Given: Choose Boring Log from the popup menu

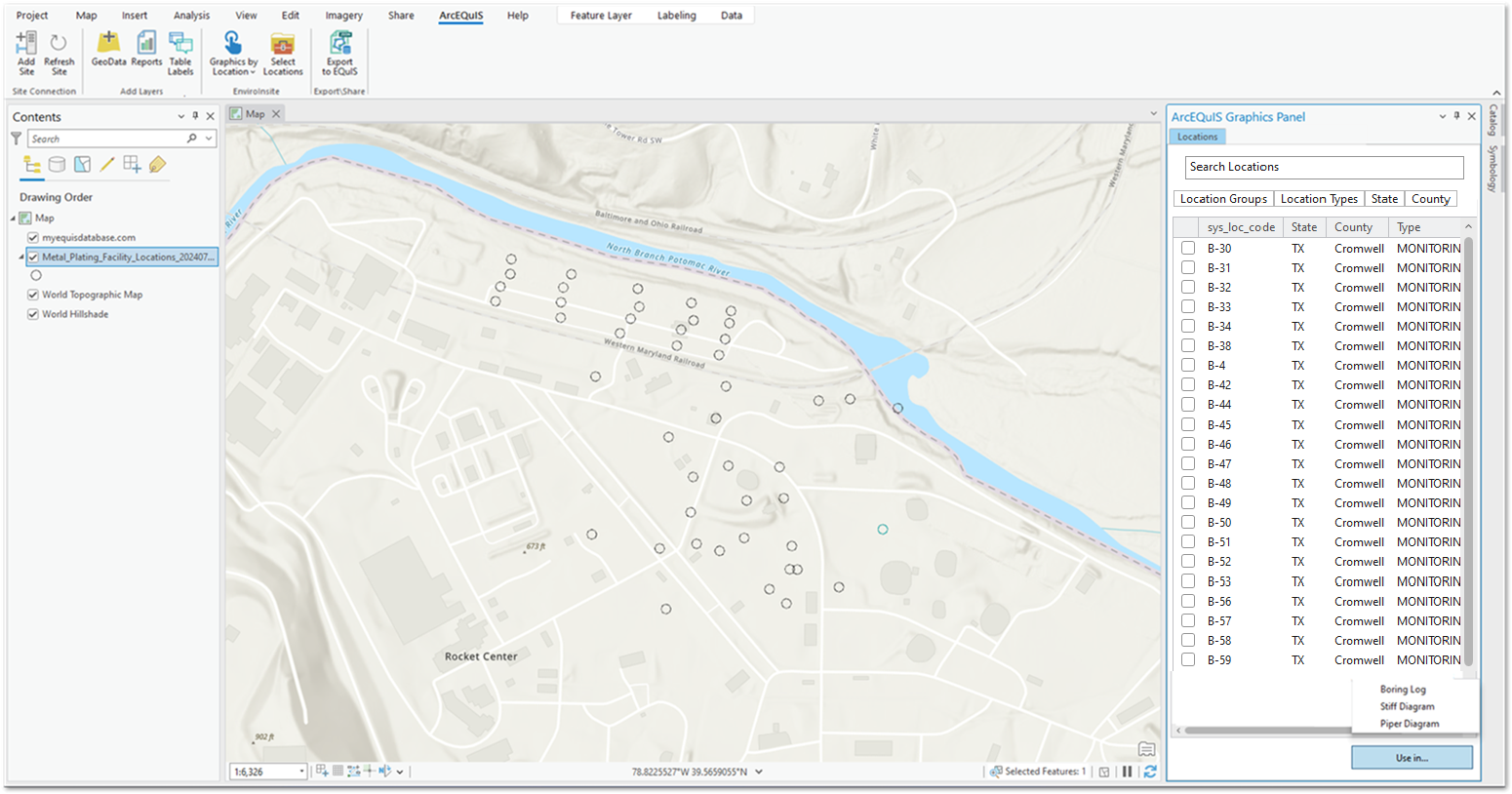Looking at the screenshot, I should click(x=1403, y=690).
